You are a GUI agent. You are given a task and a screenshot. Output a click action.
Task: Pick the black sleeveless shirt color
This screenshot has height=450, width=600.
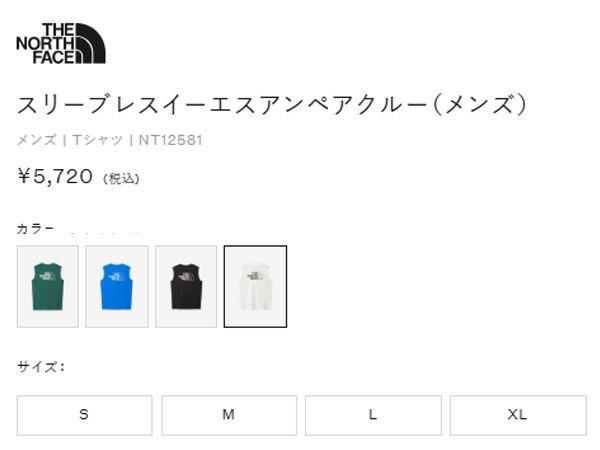[x=186, y=287]
